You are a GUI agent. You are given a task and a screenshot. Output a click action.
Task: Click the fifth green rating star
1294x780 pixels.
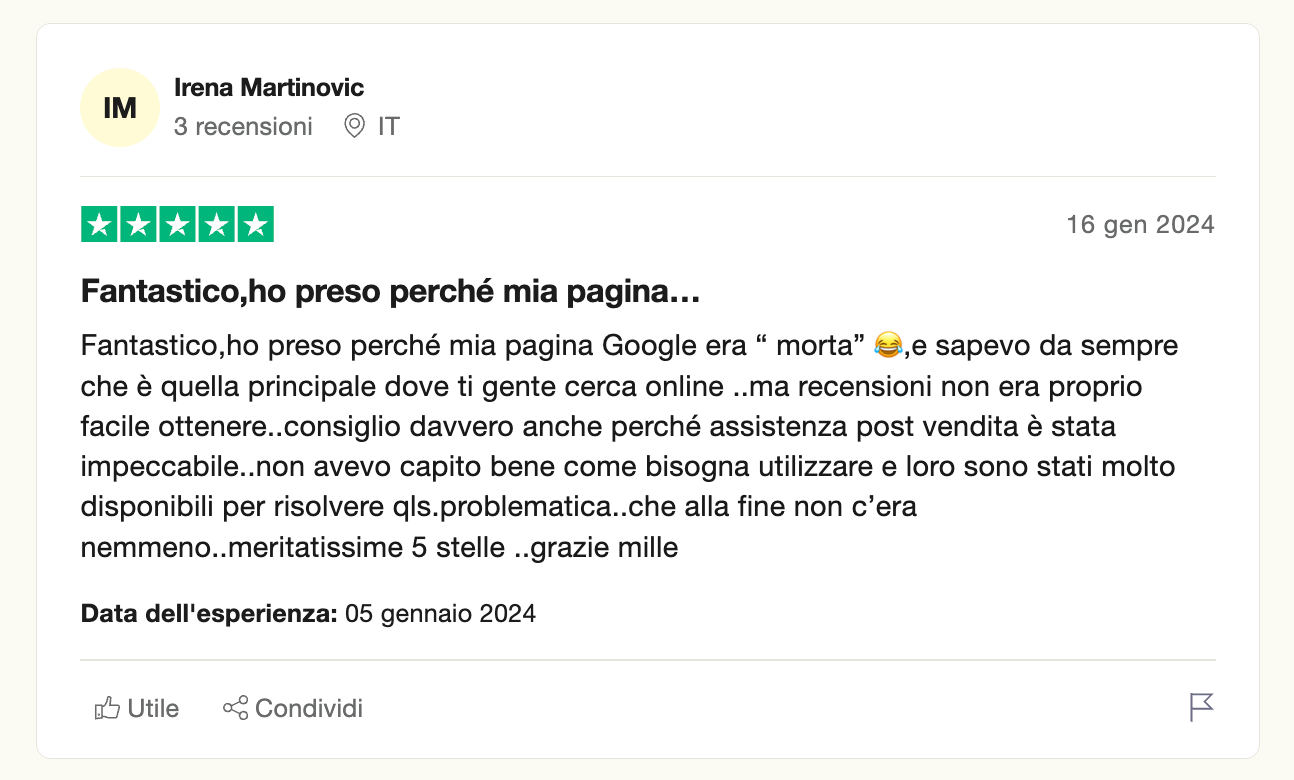click(255, 225)
